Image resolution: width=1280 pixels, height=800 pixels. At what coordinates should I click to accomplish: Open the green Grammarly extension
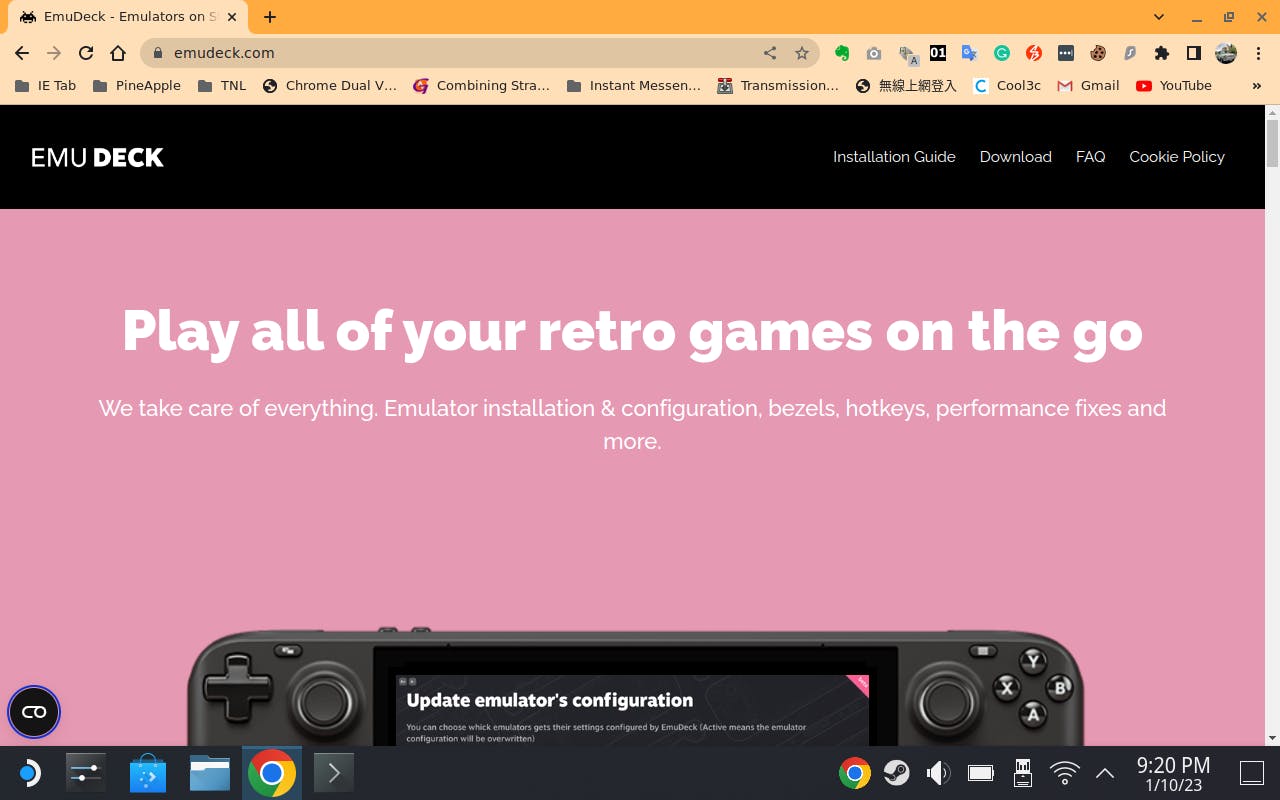pyautogui.click(x=1002, y=53)
